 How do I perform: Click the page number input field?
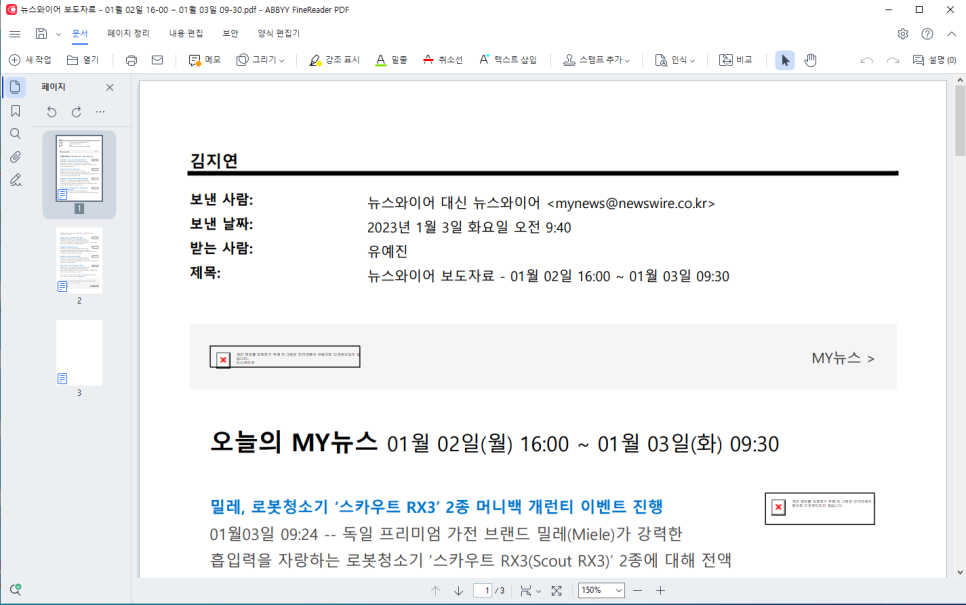point(482,590)
